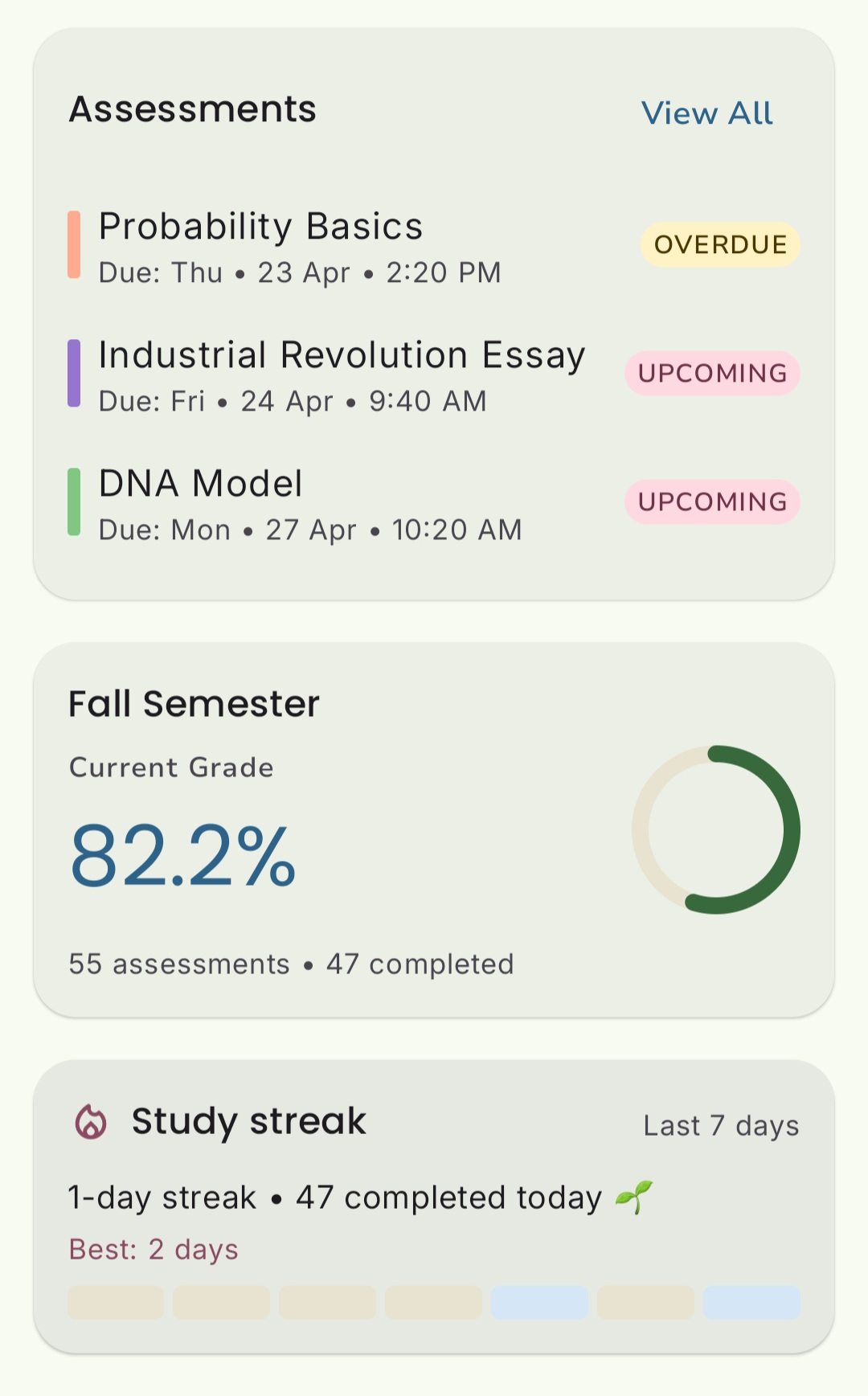Tap the View All link

tap(706, 113)
